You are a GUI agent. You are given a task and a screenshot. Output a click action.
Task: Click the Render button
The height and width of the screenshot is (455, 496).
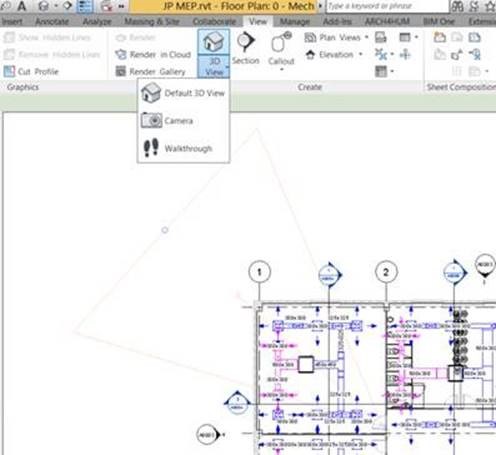pyautogui.click(x=135, y=37)
